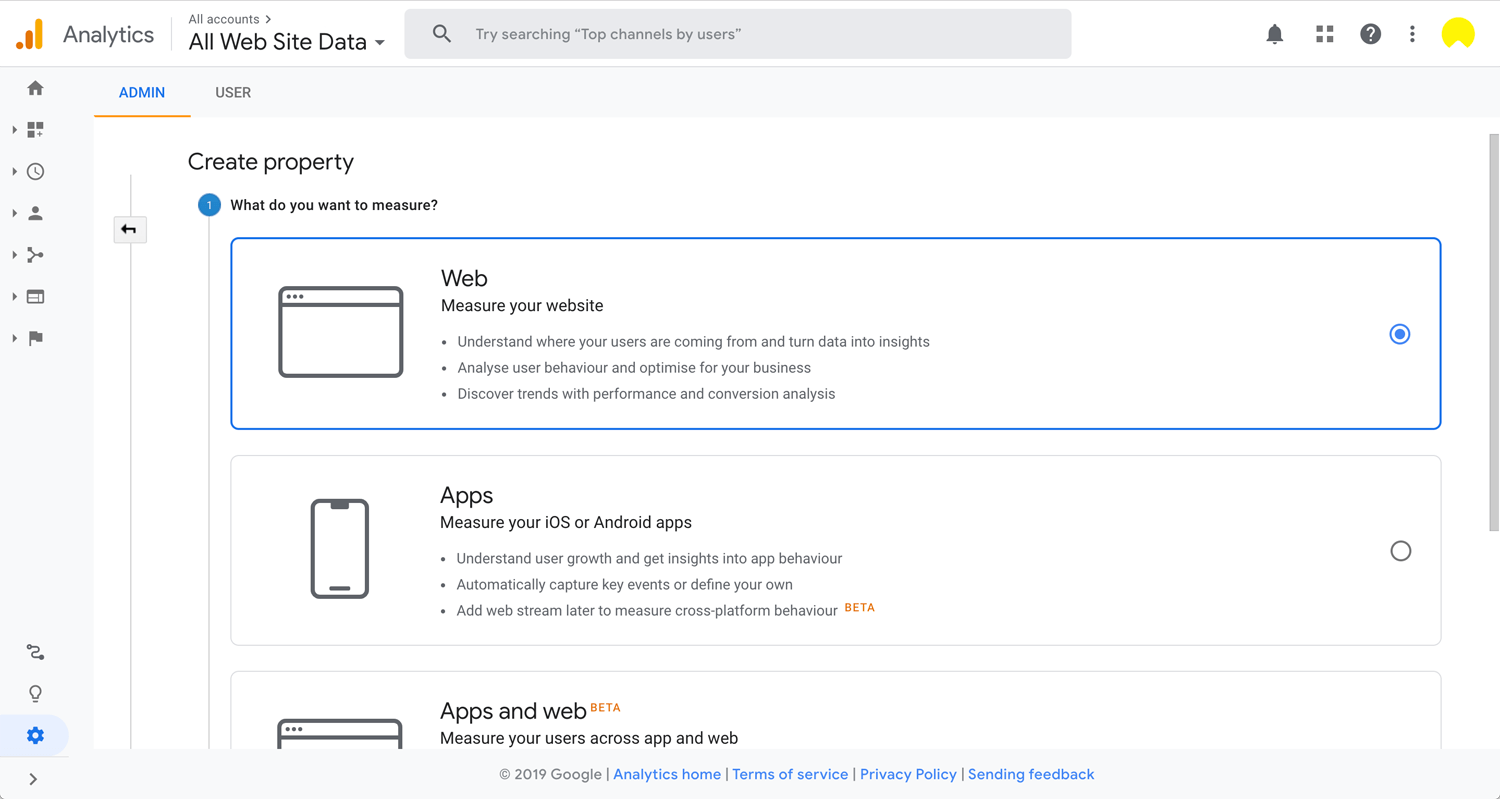Open the Home icon in the sidebar
Image resolution: width=1500 pixels, height=799 pixels.
tap(36, 88)
